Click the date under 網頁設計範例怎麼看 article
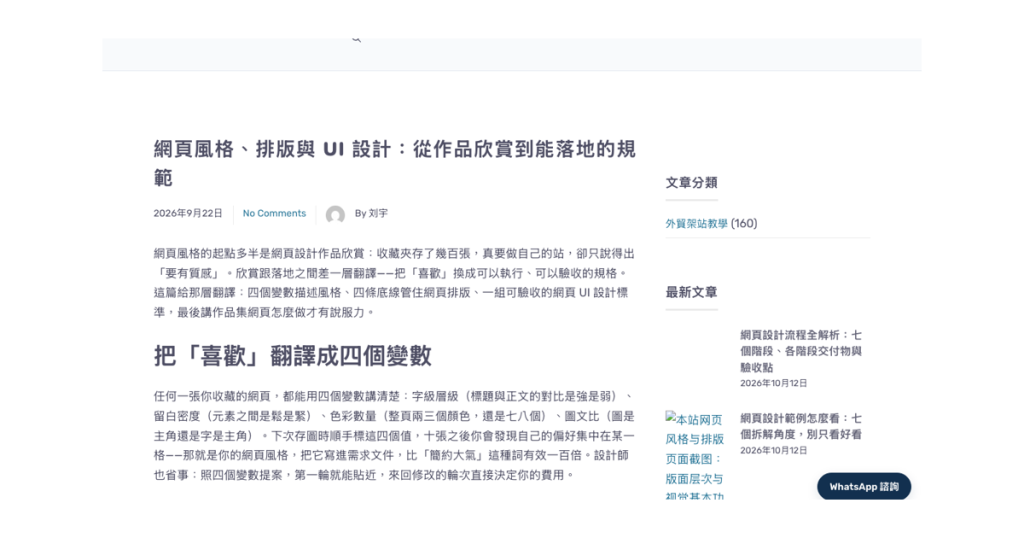Viewport: 1024px width, 538px height. coord(773,451)
